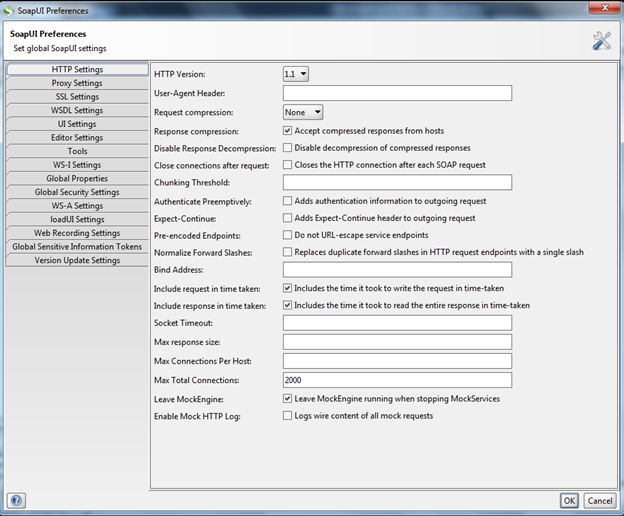Click the User-Agent Header text field
Viewport: 624px width, 516px height.
coord(397,93)
